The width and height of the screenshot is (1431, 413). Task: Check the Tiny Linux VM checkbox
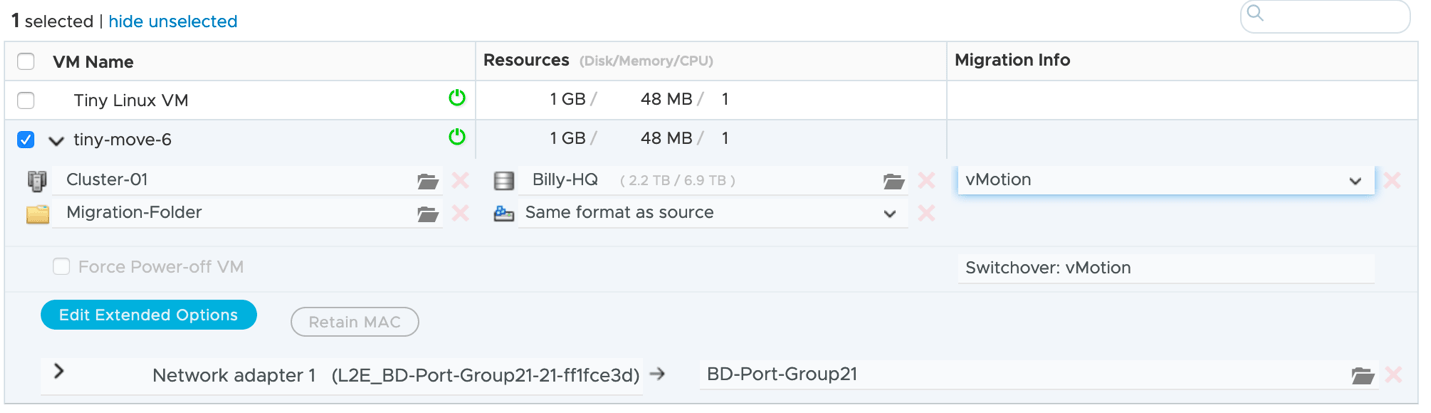26,100
